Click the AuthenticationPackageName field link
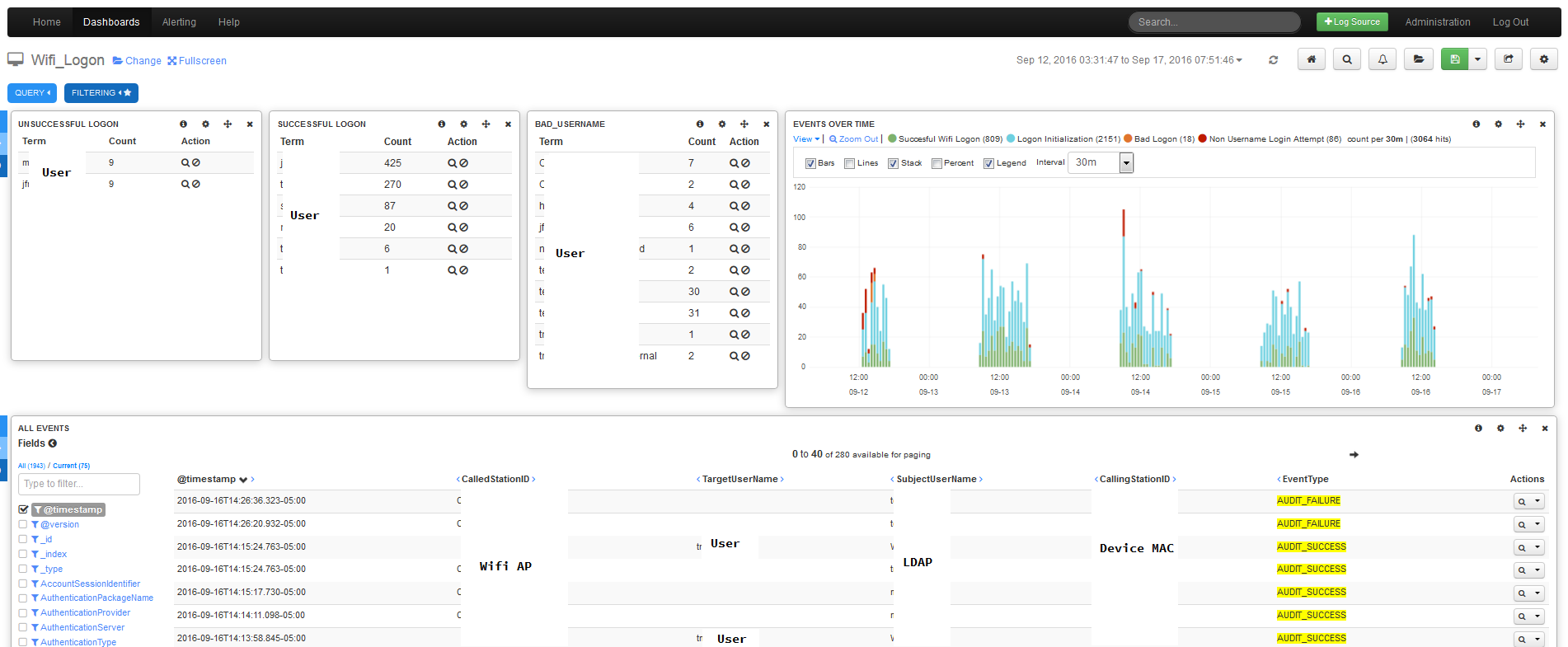This screenshot has width=1568, height=647. 97,598
